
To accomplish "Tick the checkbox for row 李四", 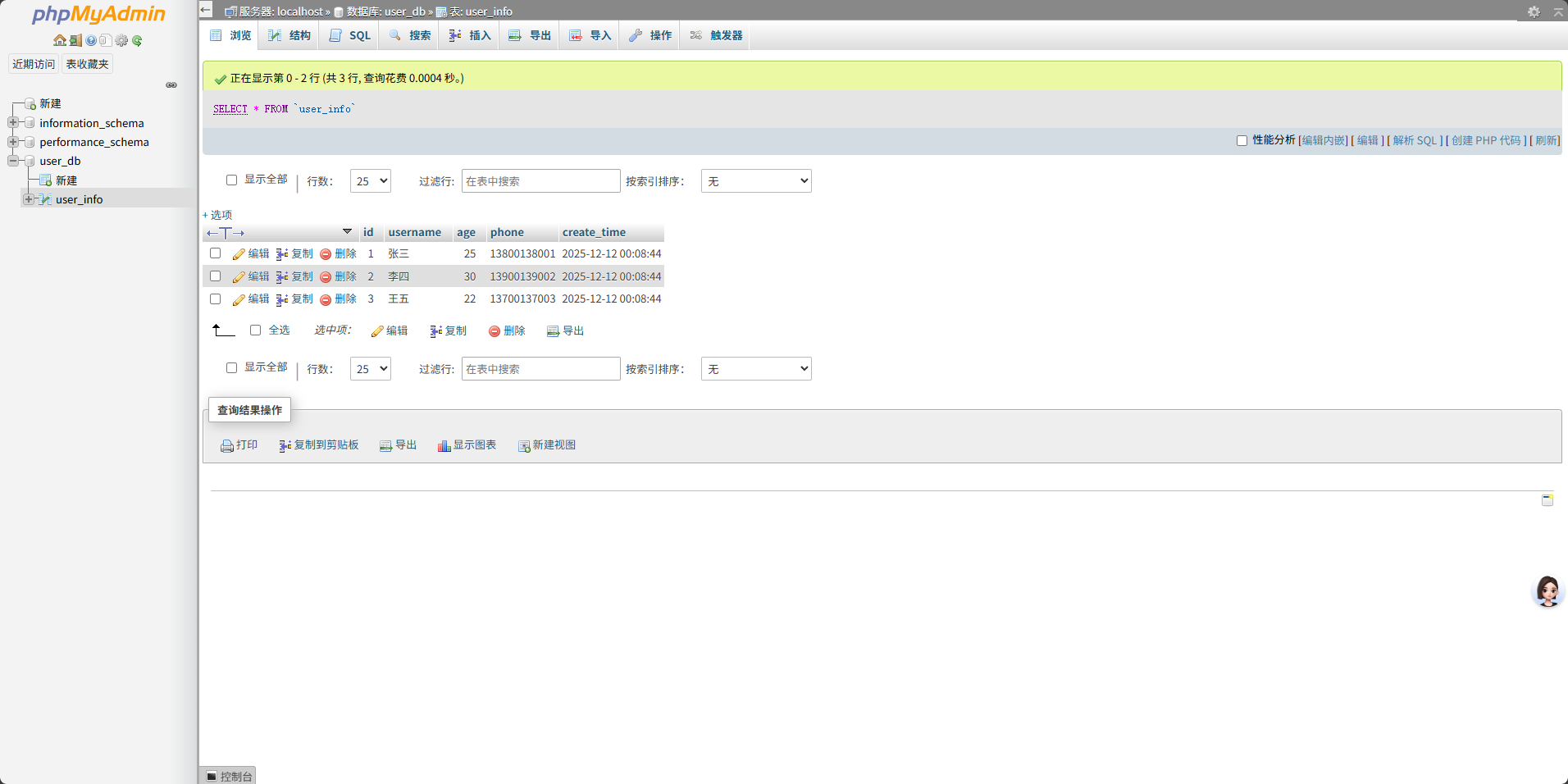I will click(x=216, y=276).
